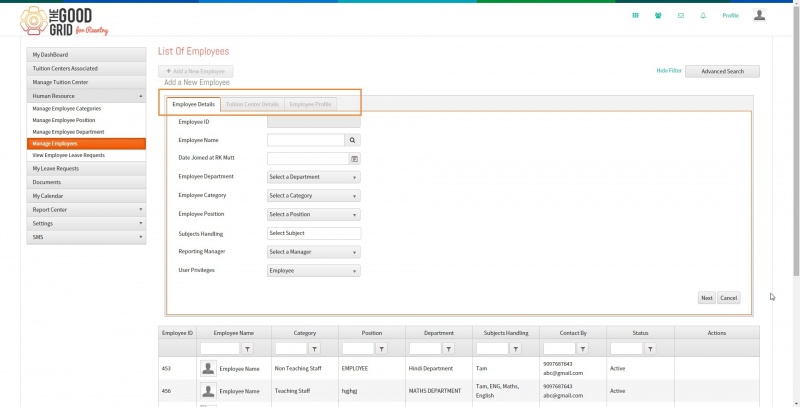Open Manage Employee Department
This screenshot has width=800, height=407.
[86, 132]
